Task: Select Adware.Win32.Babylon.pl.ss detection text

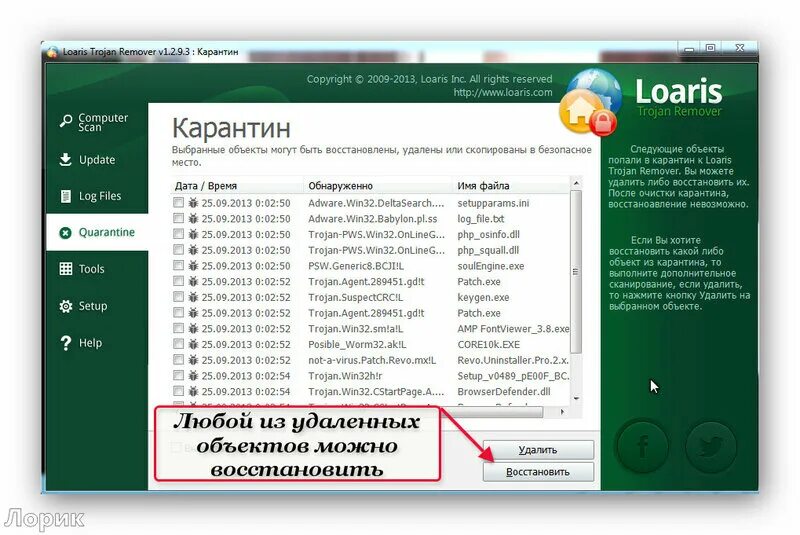Action: tap(372, 219)
